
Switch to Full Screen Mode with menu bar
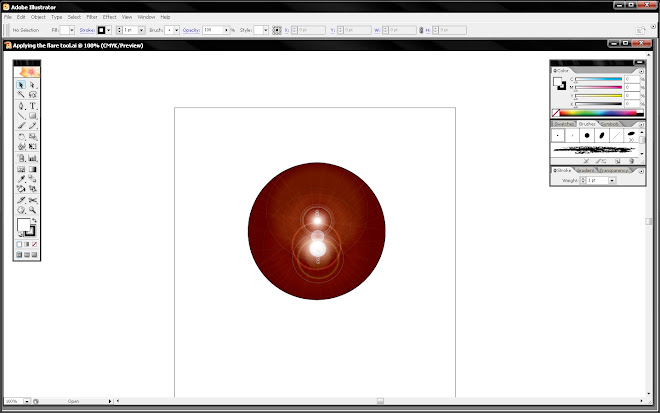[27, 255]
